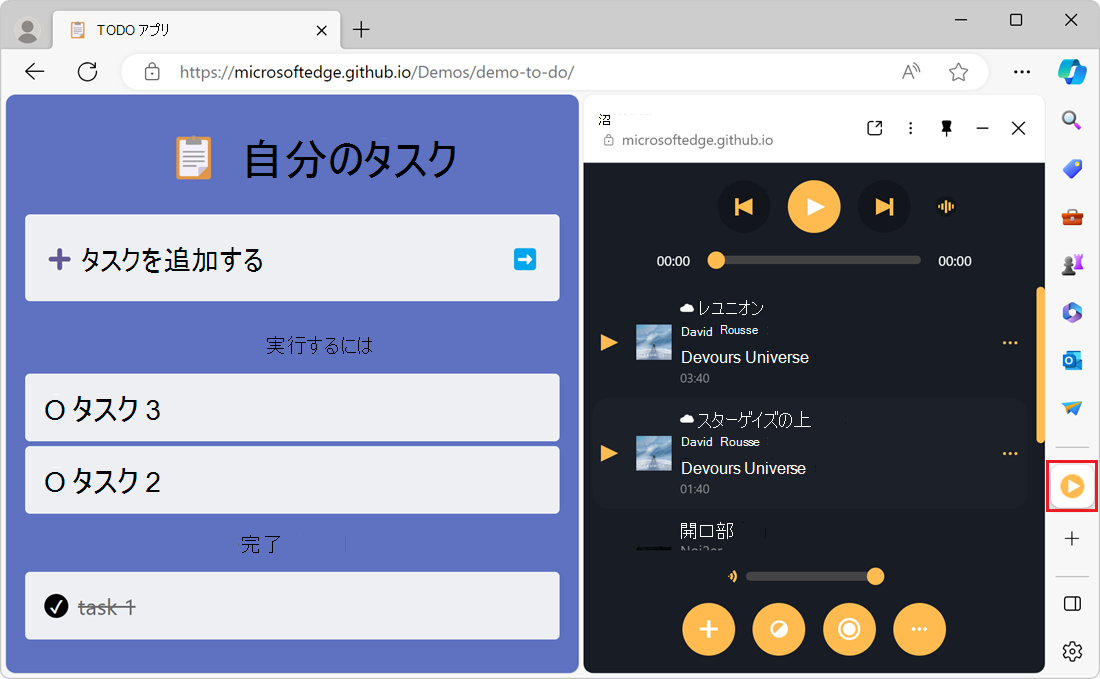Click the Copilot icon at top right
The image size is (1100, 679).
coord(1072,71)
